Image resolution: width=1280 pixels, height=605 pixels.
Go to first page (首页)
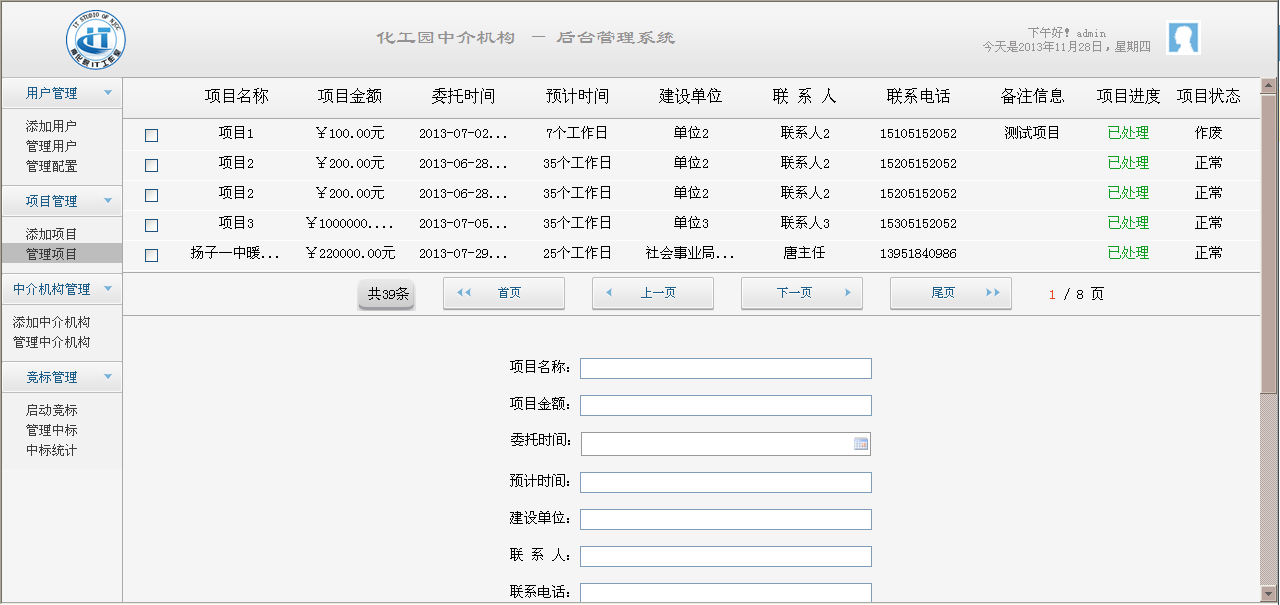pos(504,293)
